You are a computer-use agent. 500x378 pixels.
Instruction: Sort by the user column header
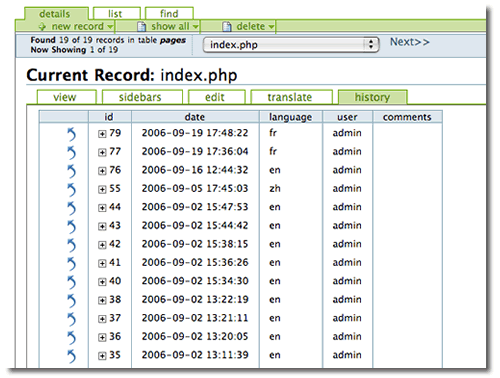pos(347,117)
